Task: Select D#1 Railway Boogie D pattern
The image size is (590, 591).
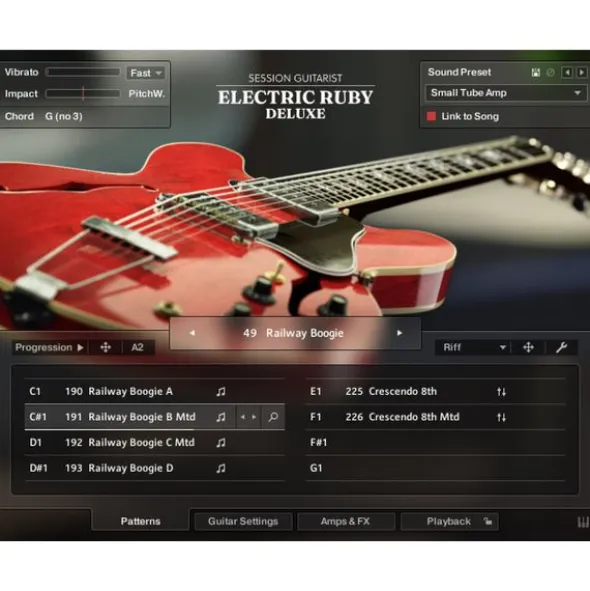Action: [154, 468]
